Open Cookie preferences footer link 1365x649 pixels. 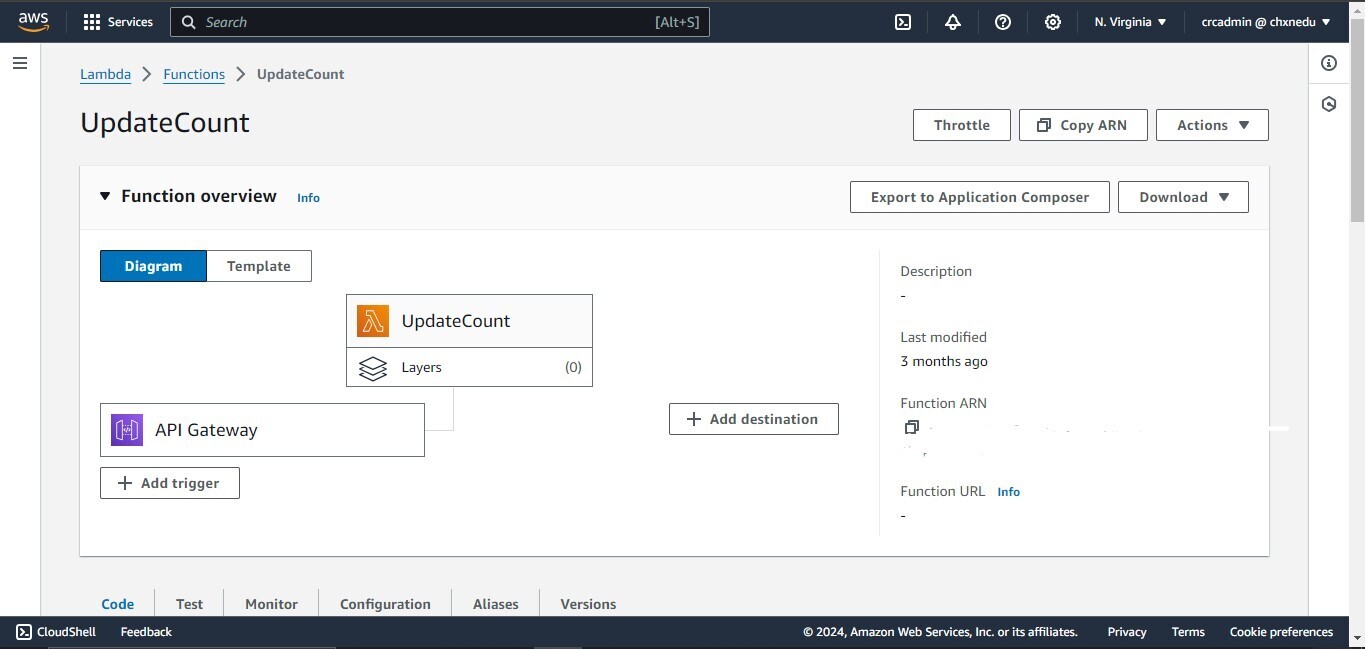[1281, 632]
